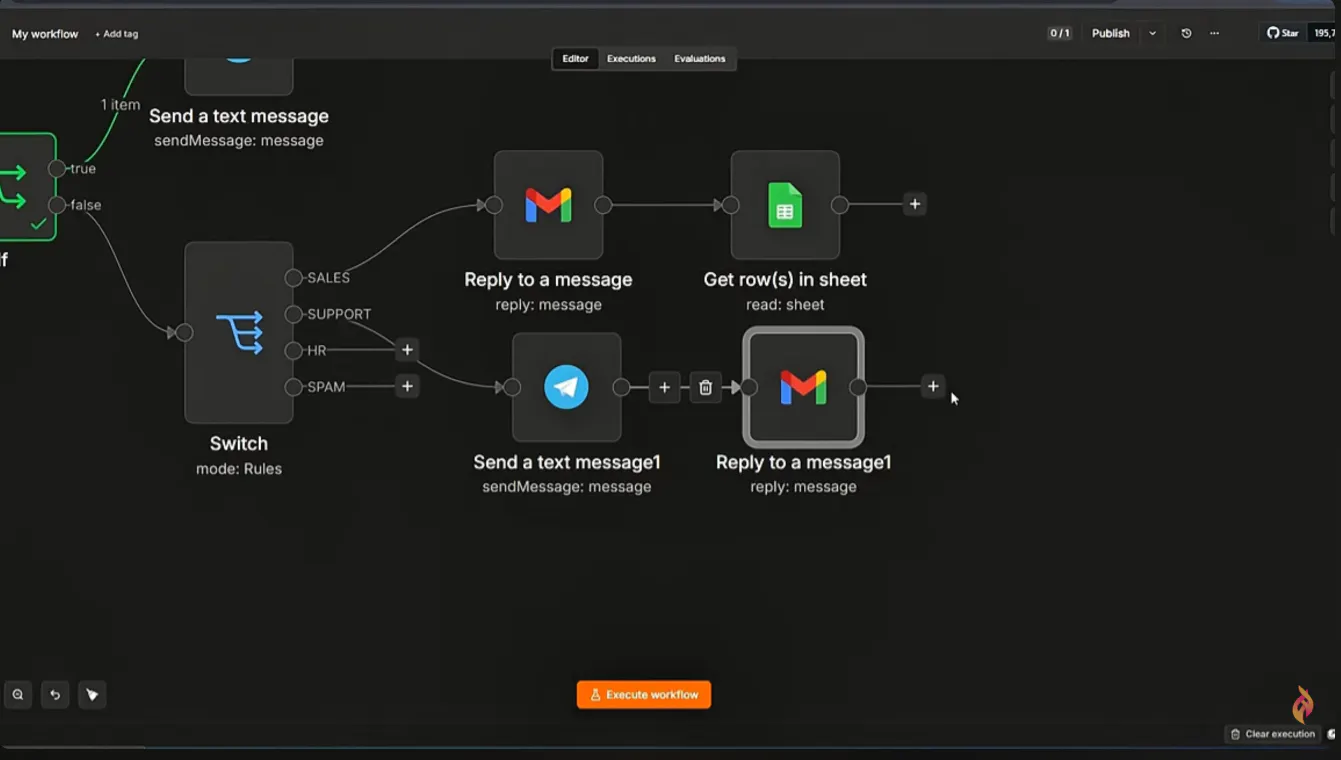
Task: Click the Reply to a message1 label
Action: pyautogui.click(x=803, y=462)
